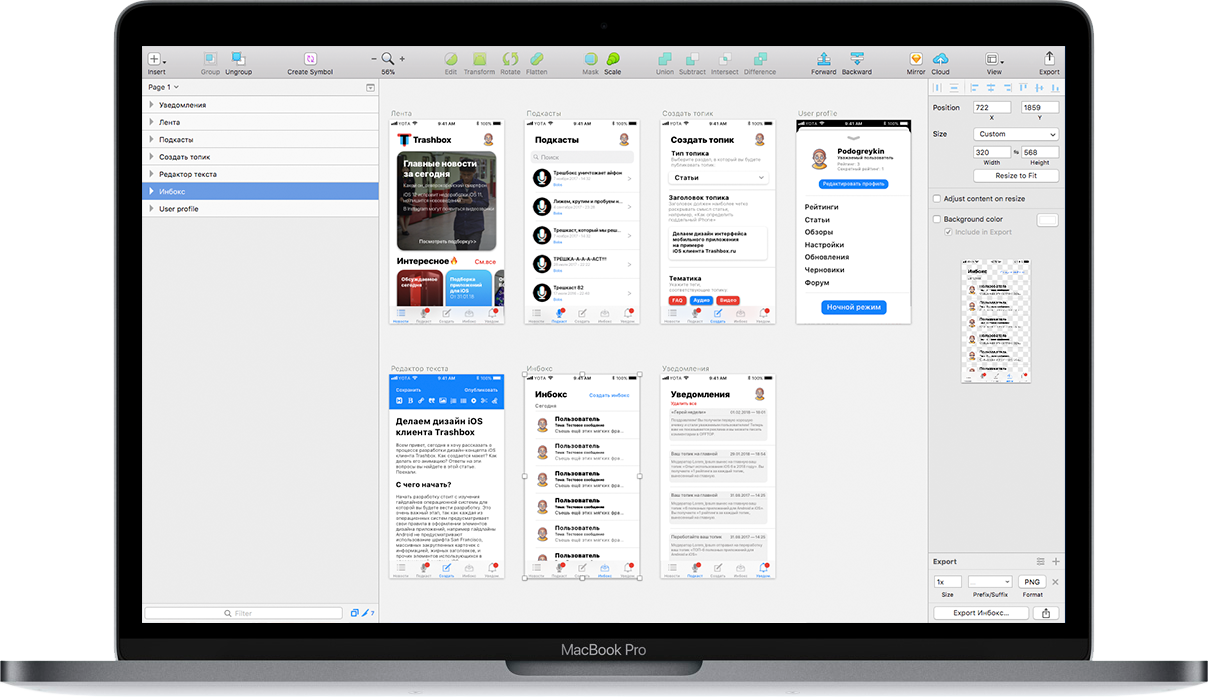The width and height of the screenshot is (1208, 697).
Task: Click the Flatten toolbar icon
Action: tap(537, 59)
